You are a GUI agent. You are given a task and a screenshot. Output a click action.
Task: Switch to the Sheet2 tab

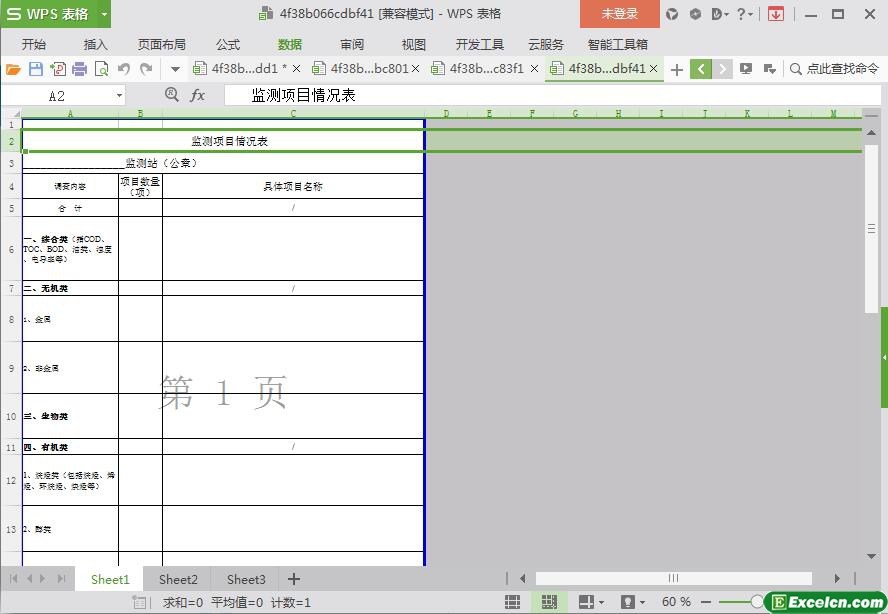pyautogui.click(x=178, y=579)
